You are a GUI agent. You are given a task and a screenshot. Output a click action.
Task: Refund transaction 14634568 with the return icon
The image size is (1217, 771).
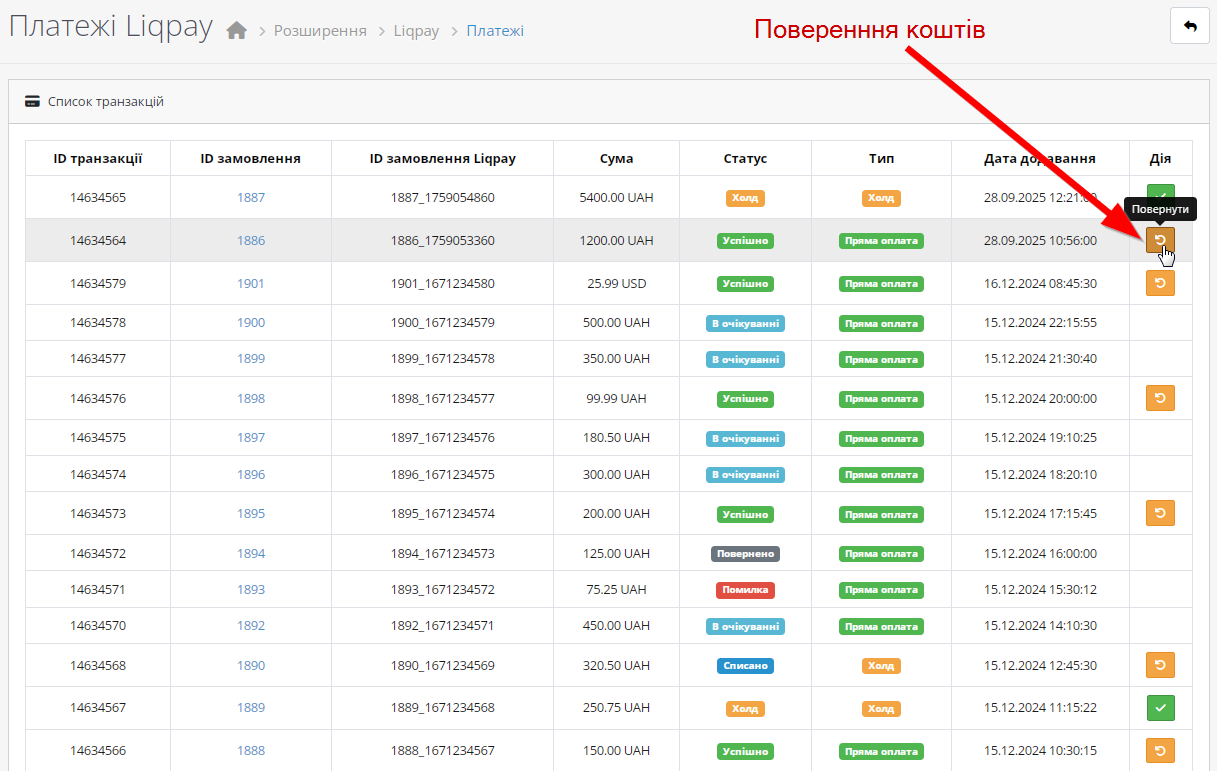1160,665
